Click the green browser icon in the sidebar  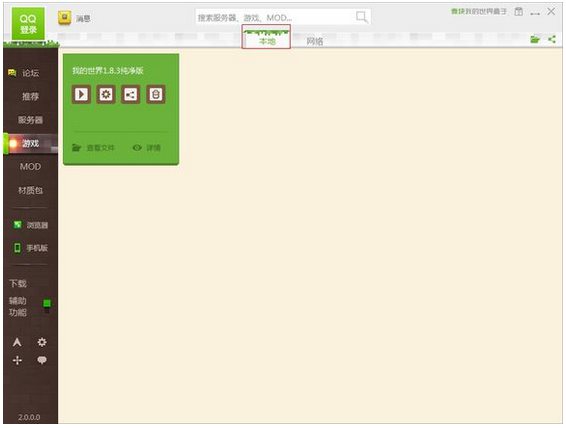[x=17, y=225]
